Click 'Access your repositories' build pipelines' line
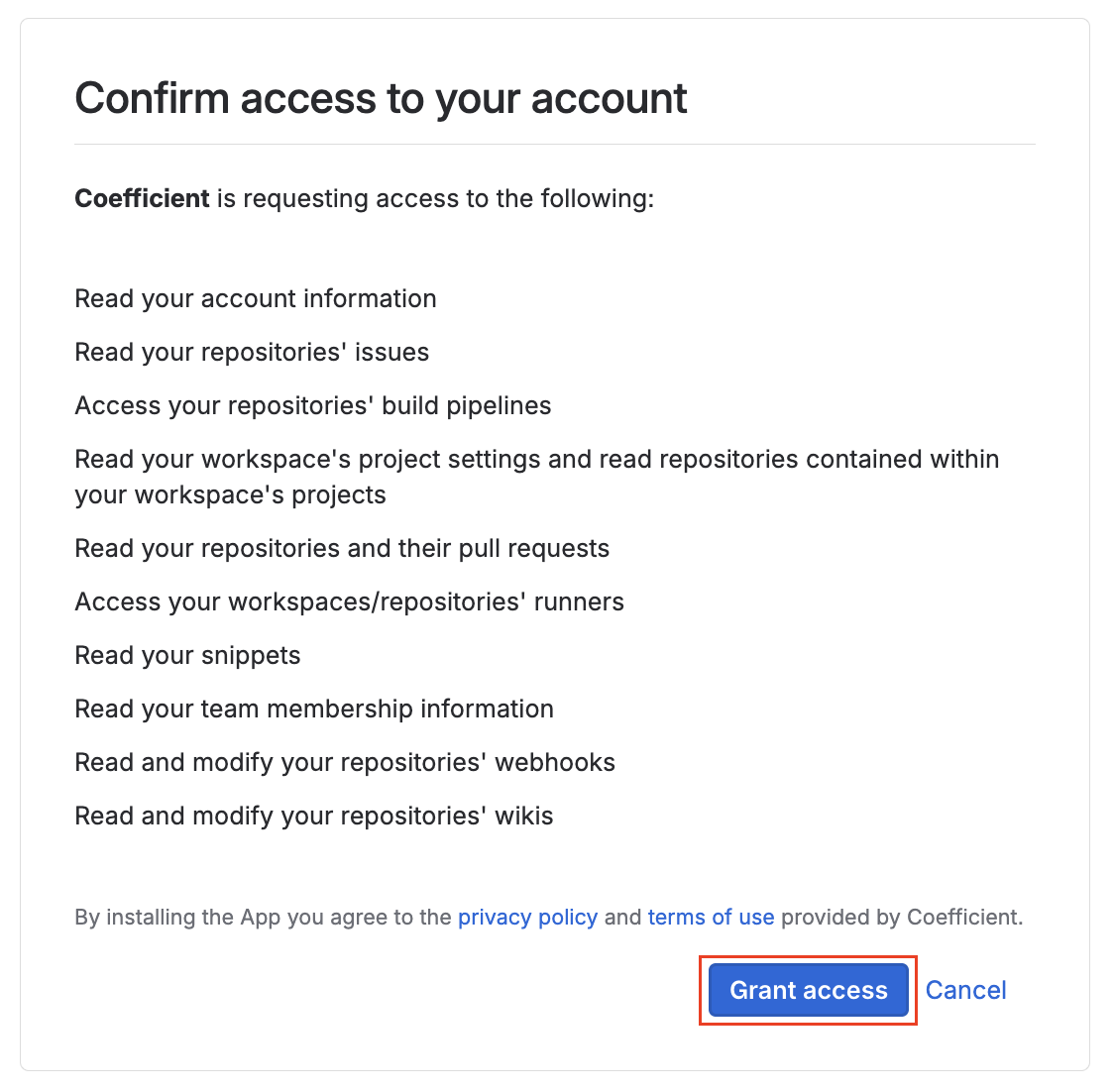Screen dimensions: 1114x1092 313,405
